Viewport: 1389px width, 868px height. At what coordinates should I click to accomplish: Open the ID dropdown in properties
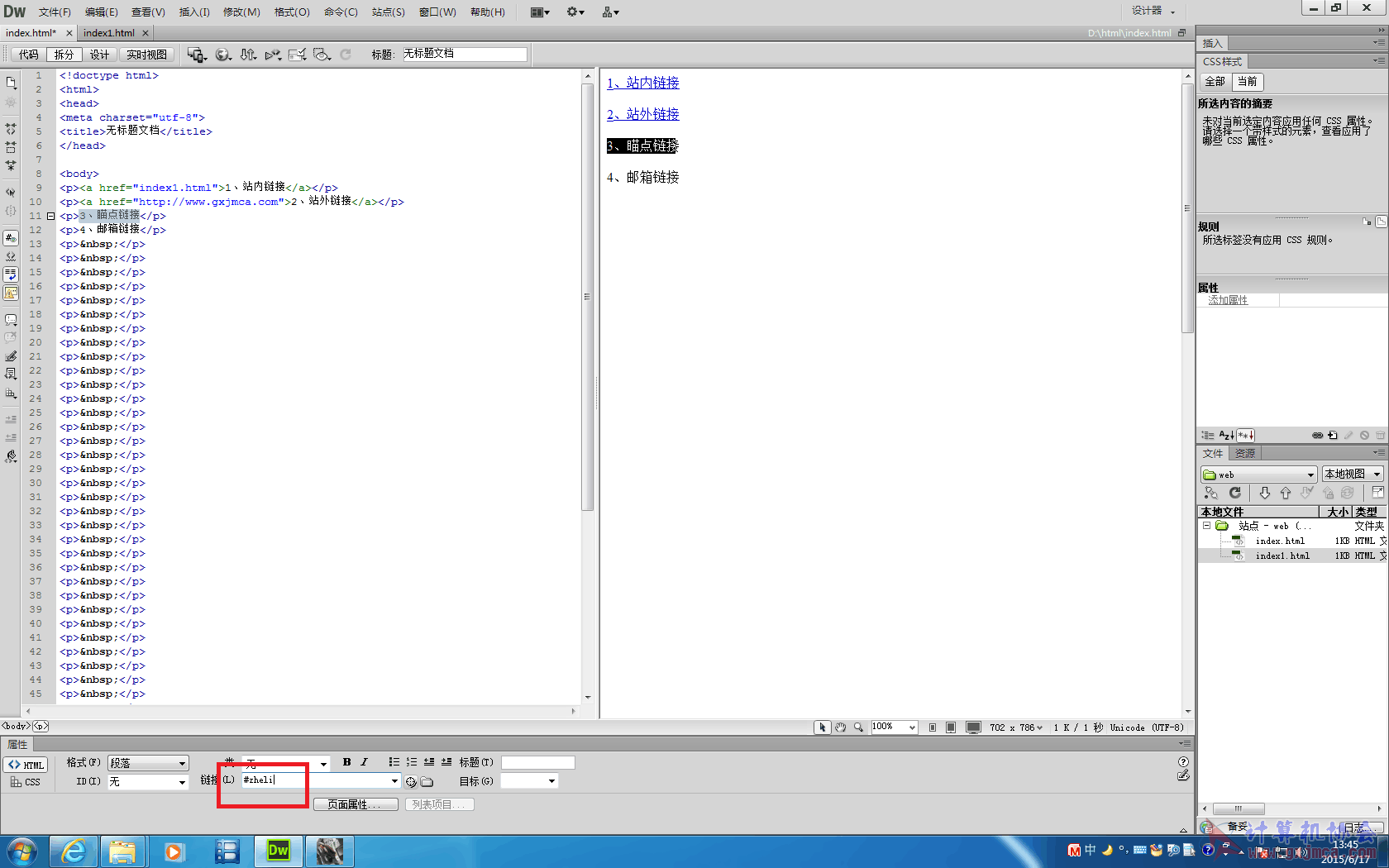[148, 781]
